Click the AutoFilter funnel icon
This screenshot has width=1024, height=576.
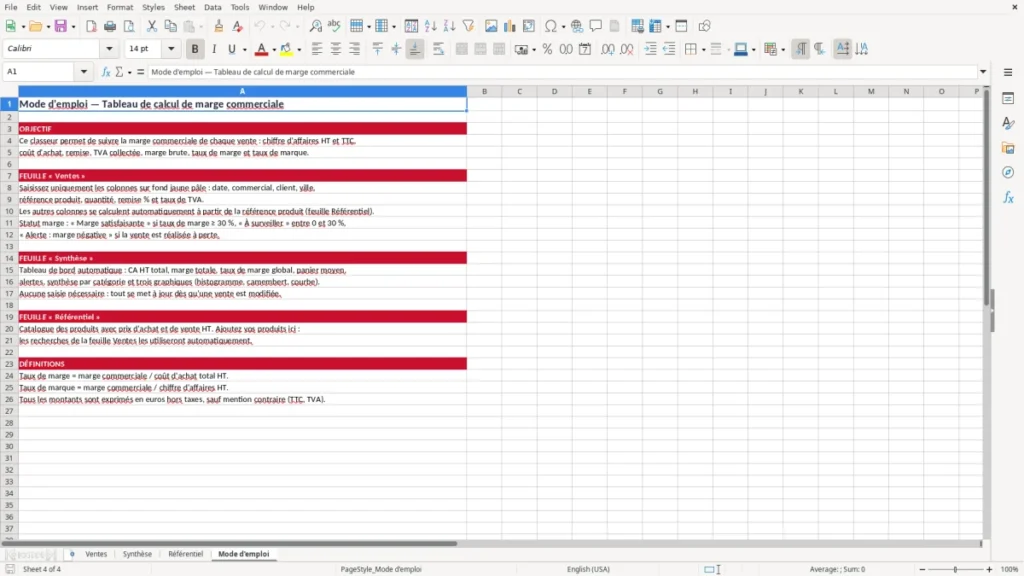[x=468, y=26]
